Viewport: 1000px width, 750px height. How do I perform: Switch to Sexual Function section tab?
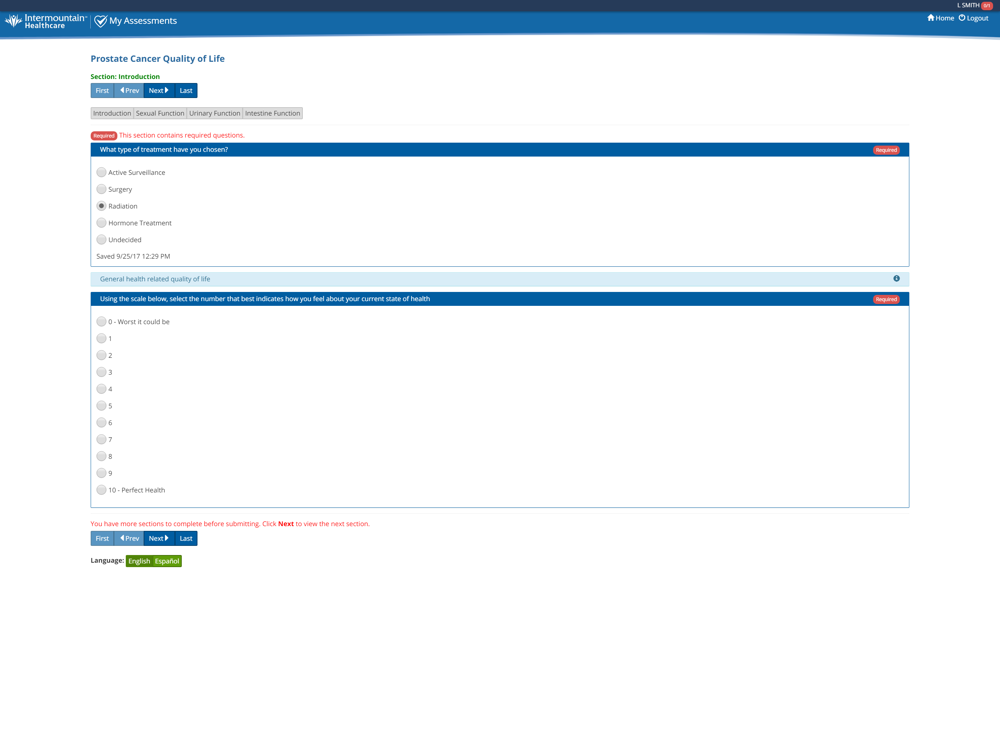tap(159, 114)
